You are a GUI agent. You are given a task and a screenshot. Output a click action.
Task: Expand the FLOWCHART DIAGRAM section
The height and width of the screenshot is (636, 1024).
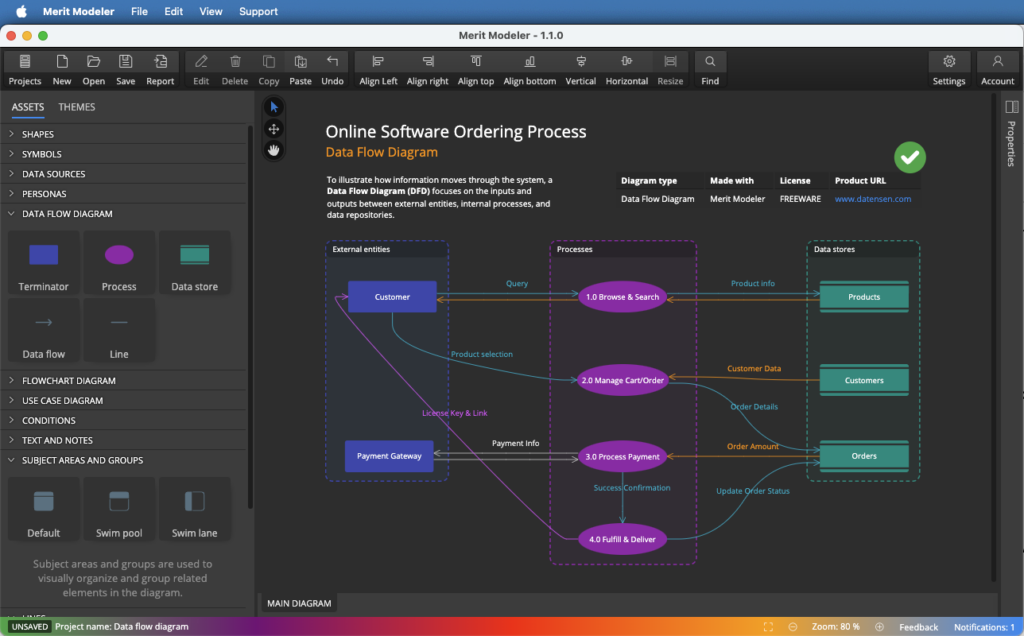(68, 381)
